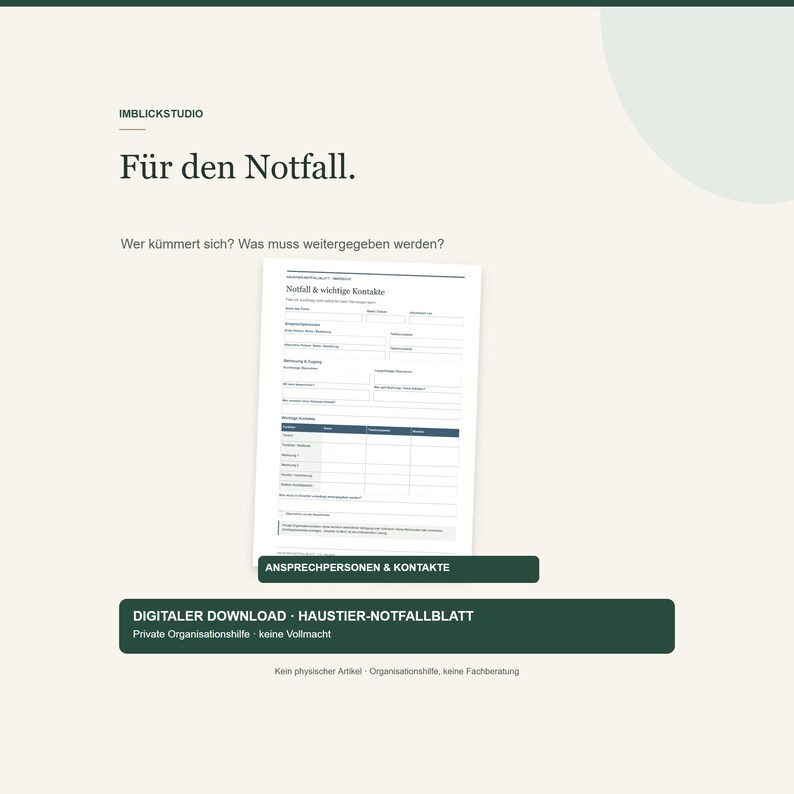Screen dimensions: 794x794
Task: Click the 'Aktualisiert von' field in the document
Action: click(x=436, y=321)
